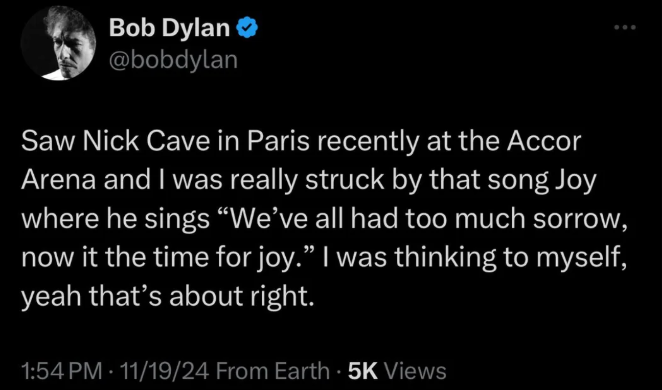Open the tweet's three-dot more options menu
662x390 pixels.
[x=624, y=28]
